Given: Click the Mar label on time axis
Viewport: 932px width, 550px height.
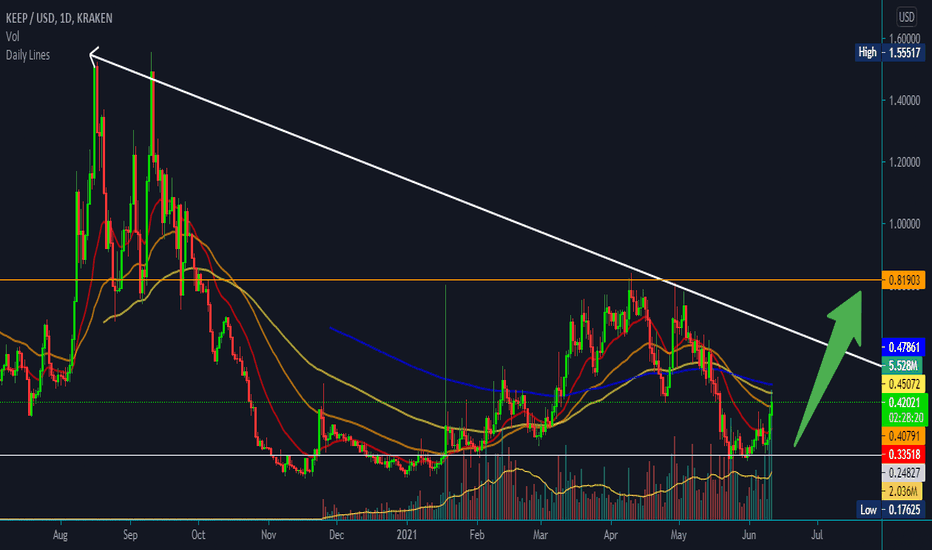Looking at the screenshot, I should coord(540,535).
